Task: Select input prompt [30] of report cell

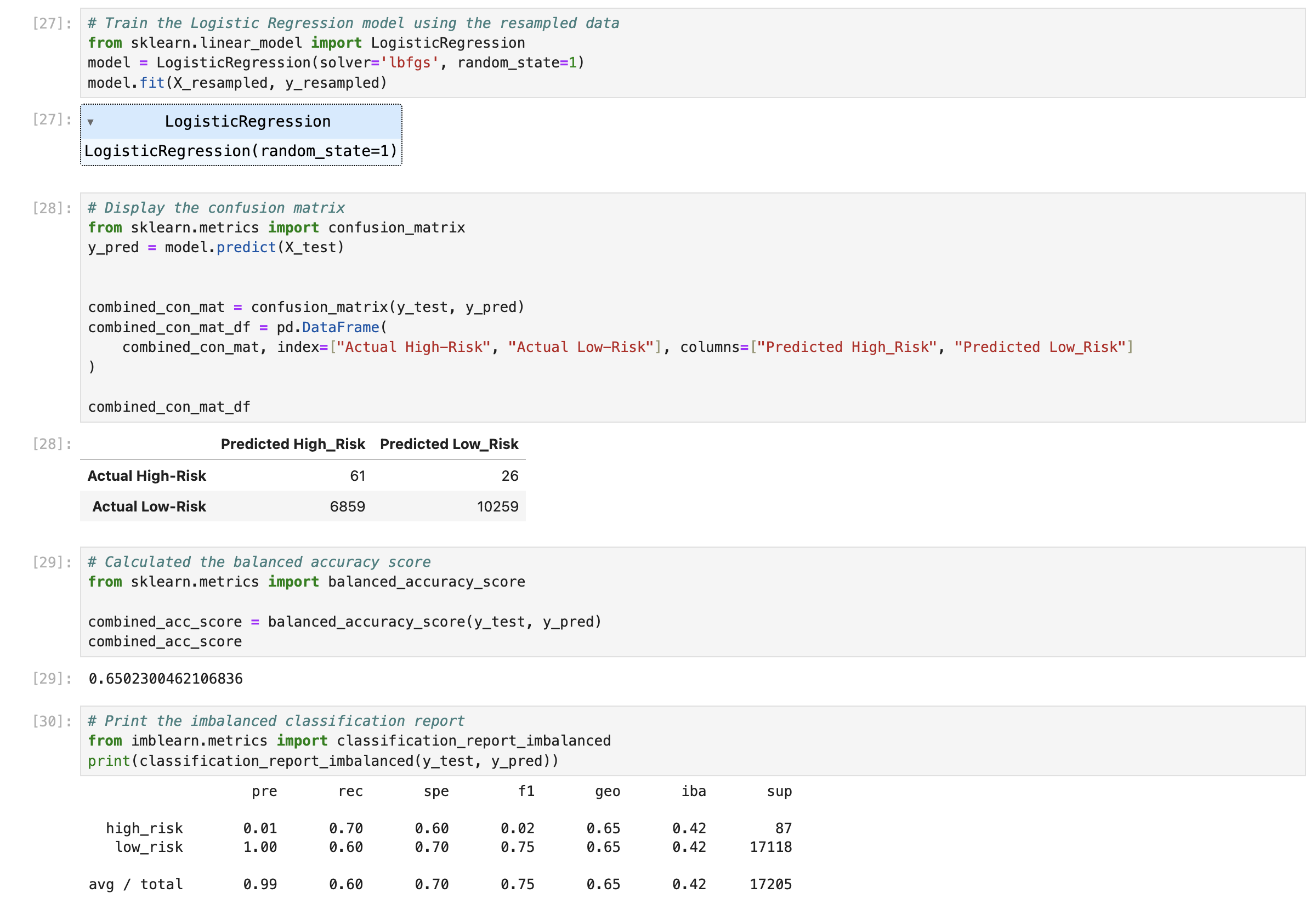Action: (x=52, y=721)
